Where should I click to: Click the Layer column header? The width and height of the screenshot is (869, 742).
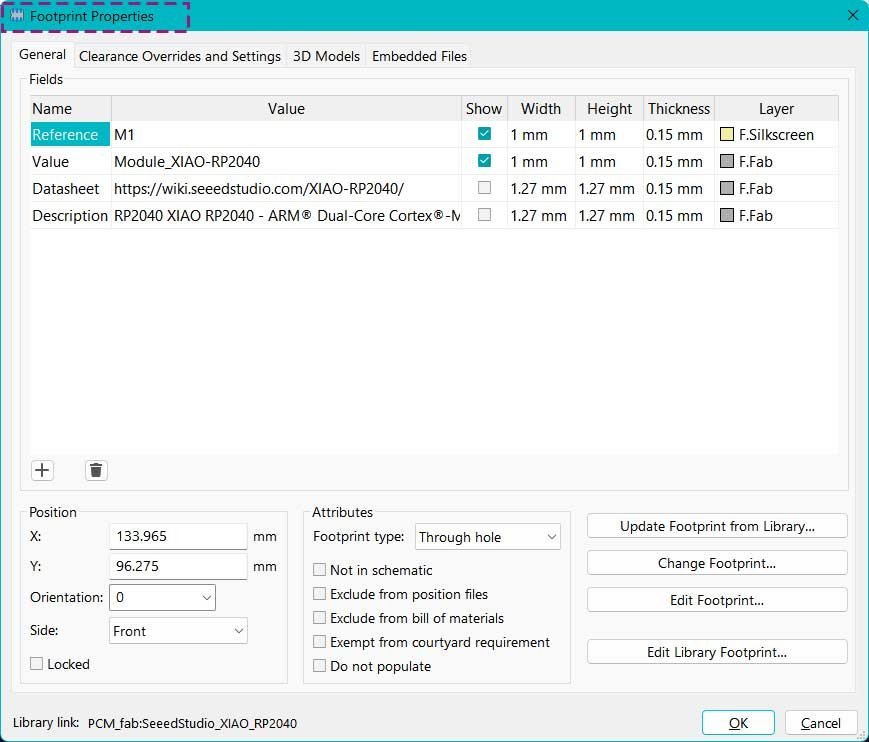click(x=776, y=109)
